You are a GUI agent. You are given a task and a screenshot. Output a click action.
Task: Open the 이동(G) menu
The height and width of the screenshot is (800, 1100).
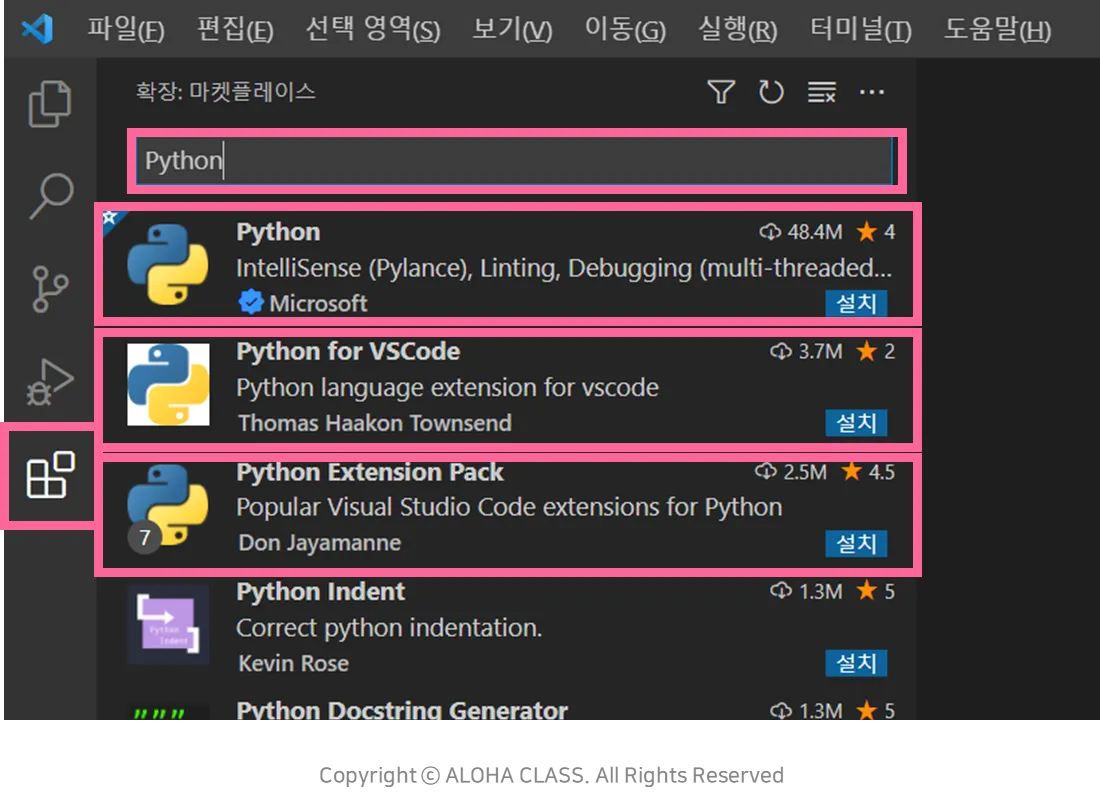point(625,29)
